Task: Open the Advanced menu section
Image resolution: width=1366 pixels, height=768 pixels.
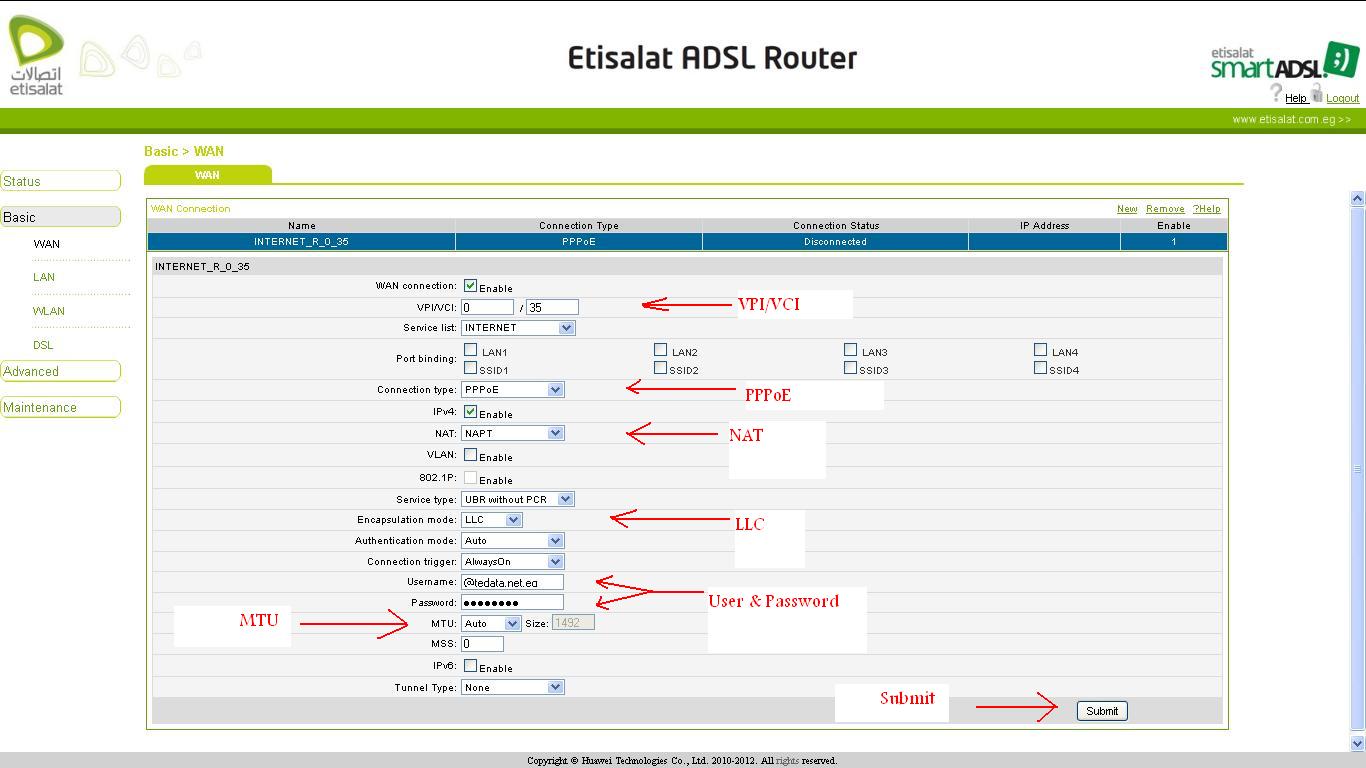Action: click(x=60, y=371)
